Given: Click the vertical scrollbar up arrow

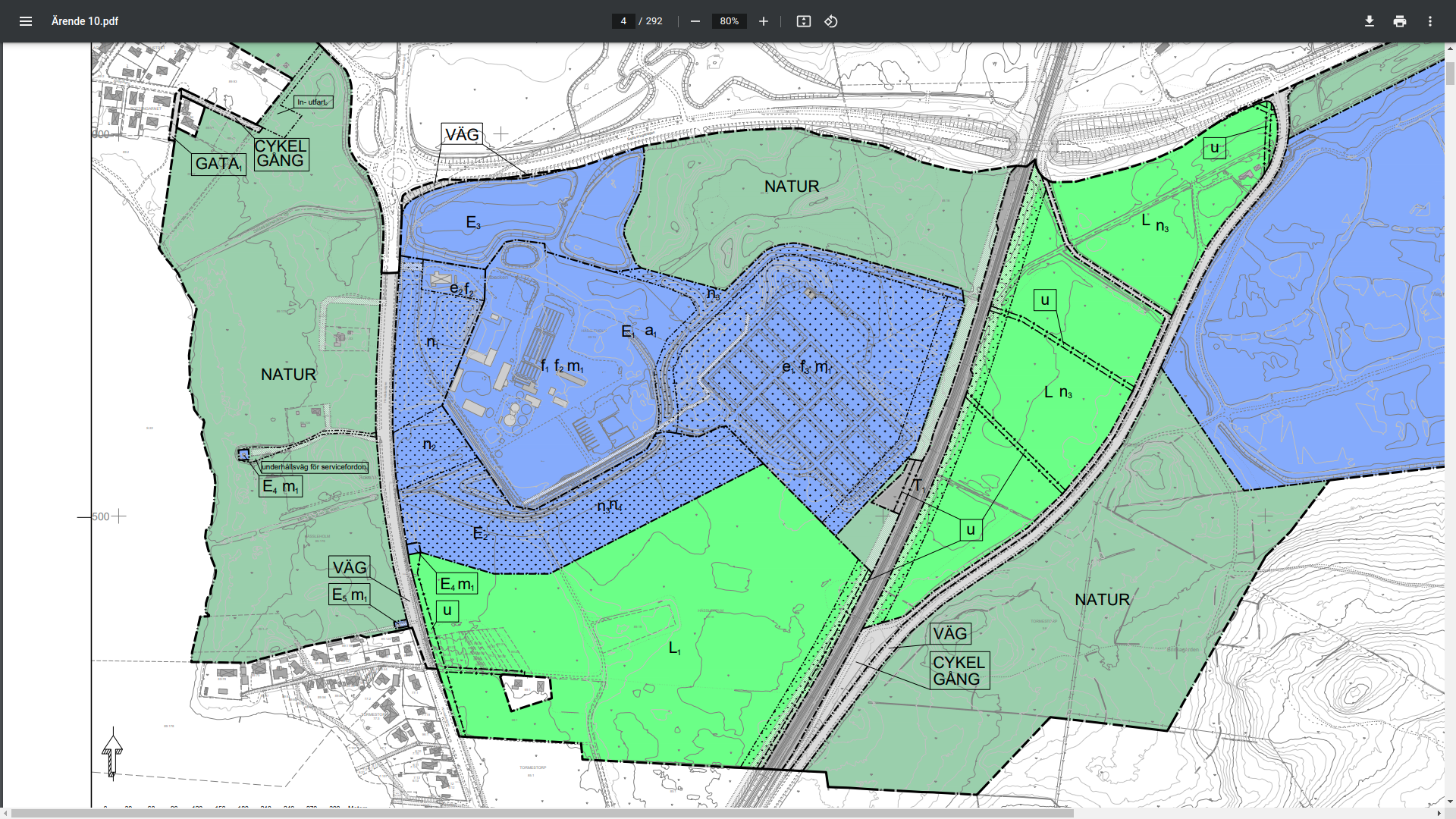Looking at the screenshot, I should pos(1450,49).
